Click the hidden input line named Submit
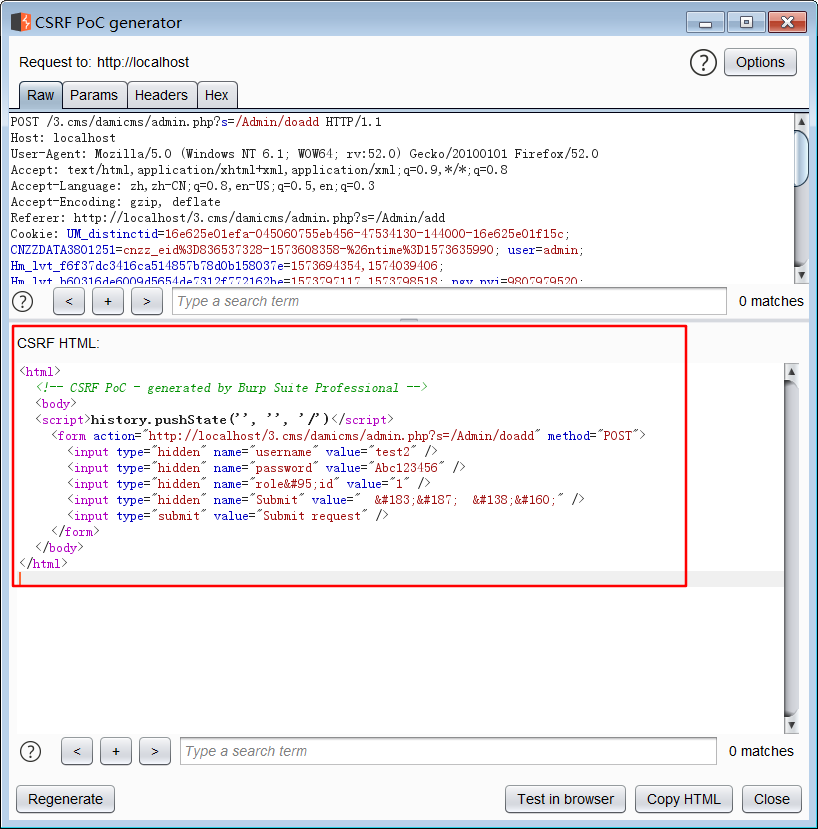The image size is (818, 829). 325,500
